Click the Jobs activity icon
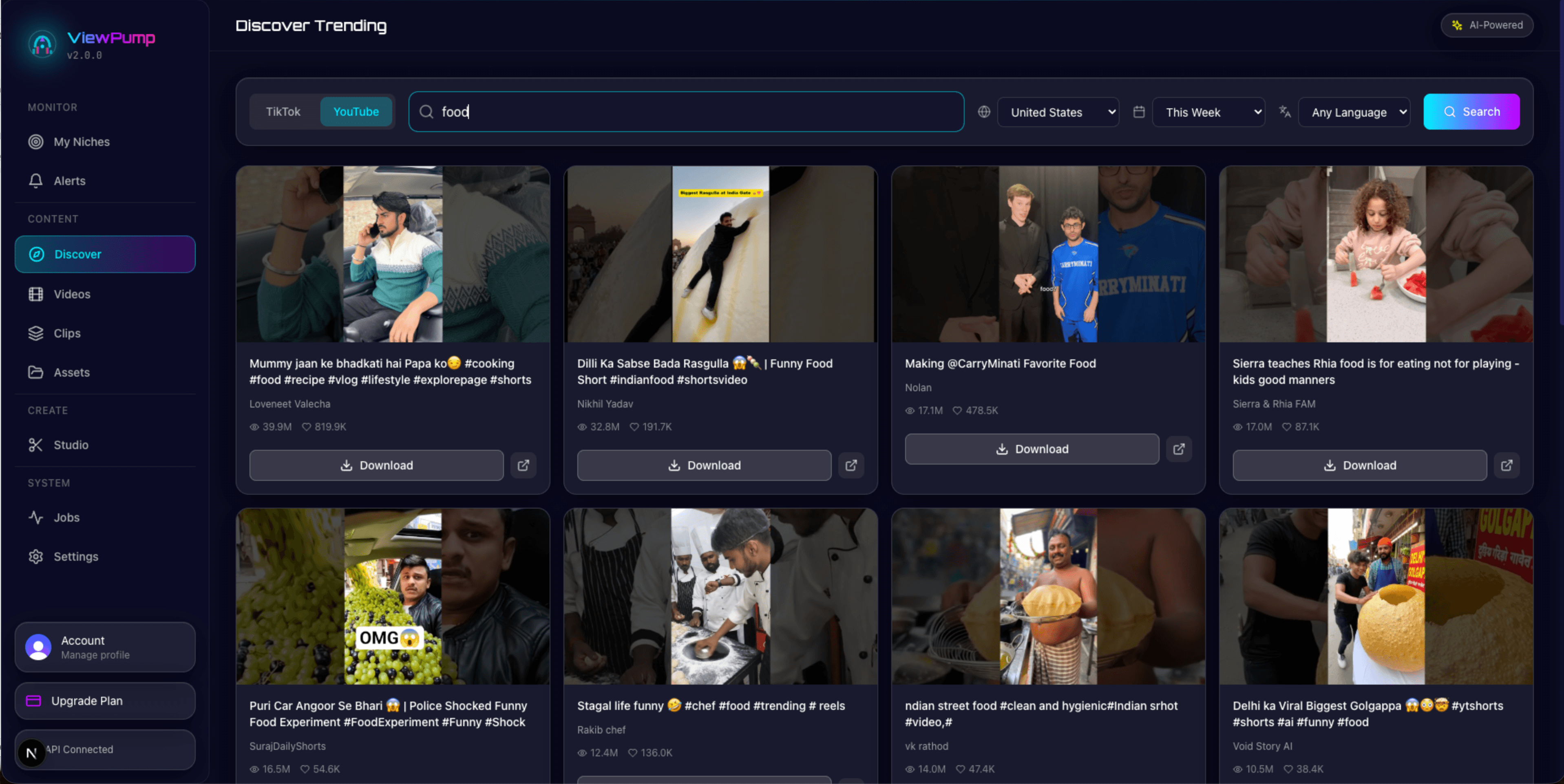This screenshot has width=1564, height=784. pos(36,517)
